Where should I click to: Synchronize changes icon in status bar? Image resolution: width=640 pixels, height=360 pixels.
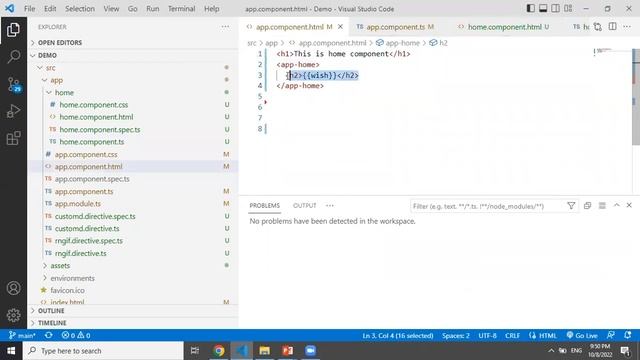tap(49, 336)
